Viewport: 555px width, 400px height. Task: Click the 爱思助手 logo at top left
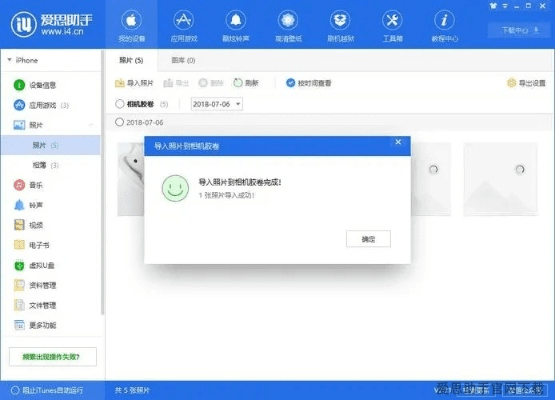tap(52, 24)
